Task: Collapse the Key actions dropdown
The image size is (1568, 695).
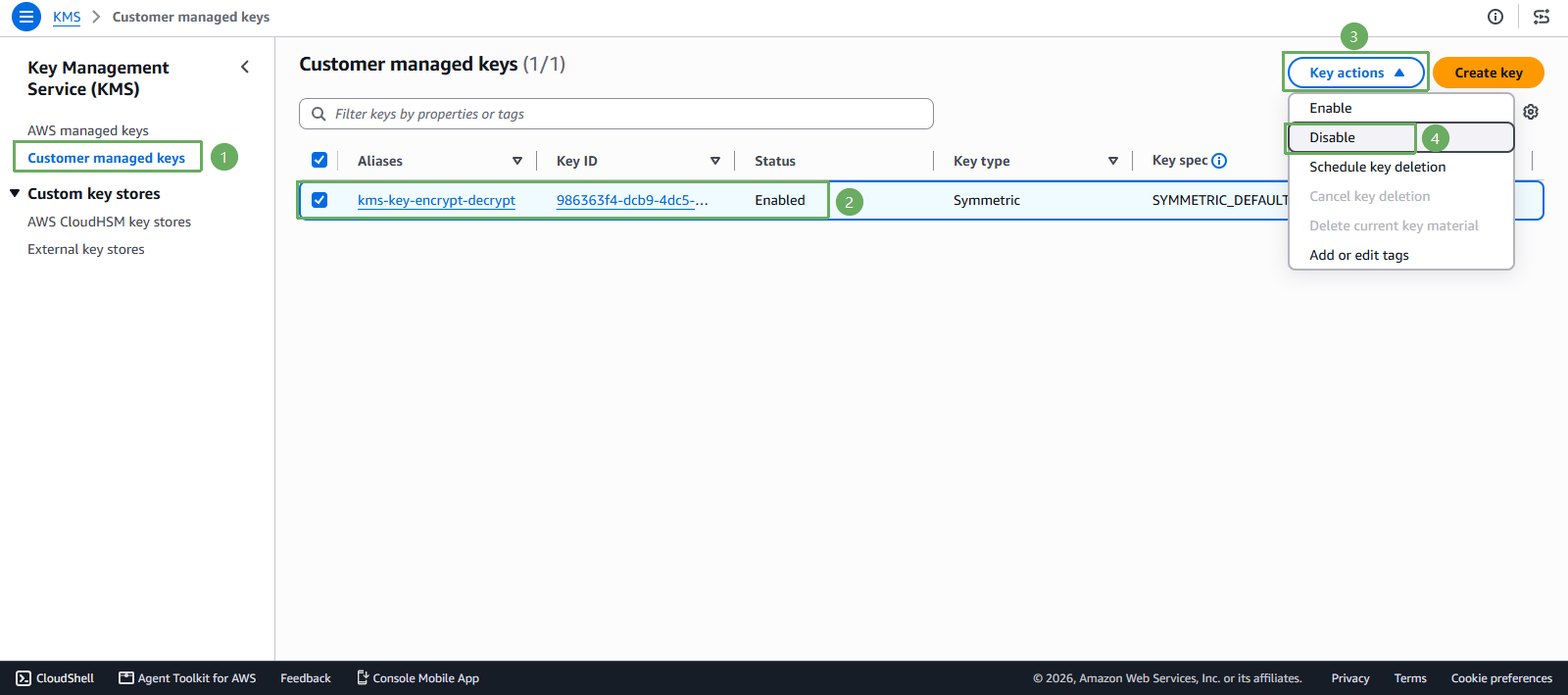Action: (x=1356, y=73)
